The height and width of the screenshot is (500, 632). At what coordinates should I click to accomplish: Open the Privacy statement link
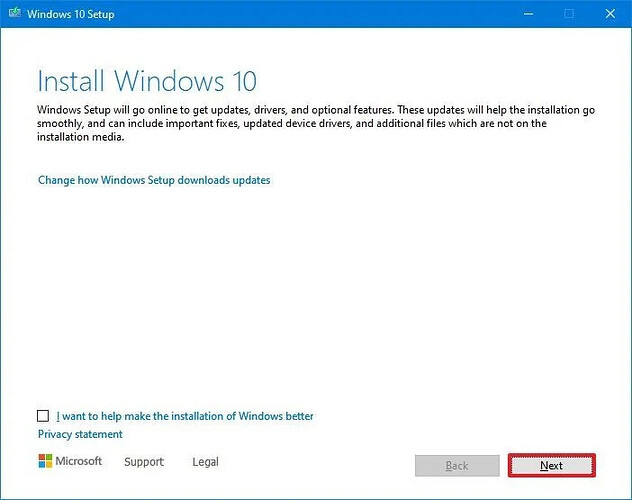(80, 434)
